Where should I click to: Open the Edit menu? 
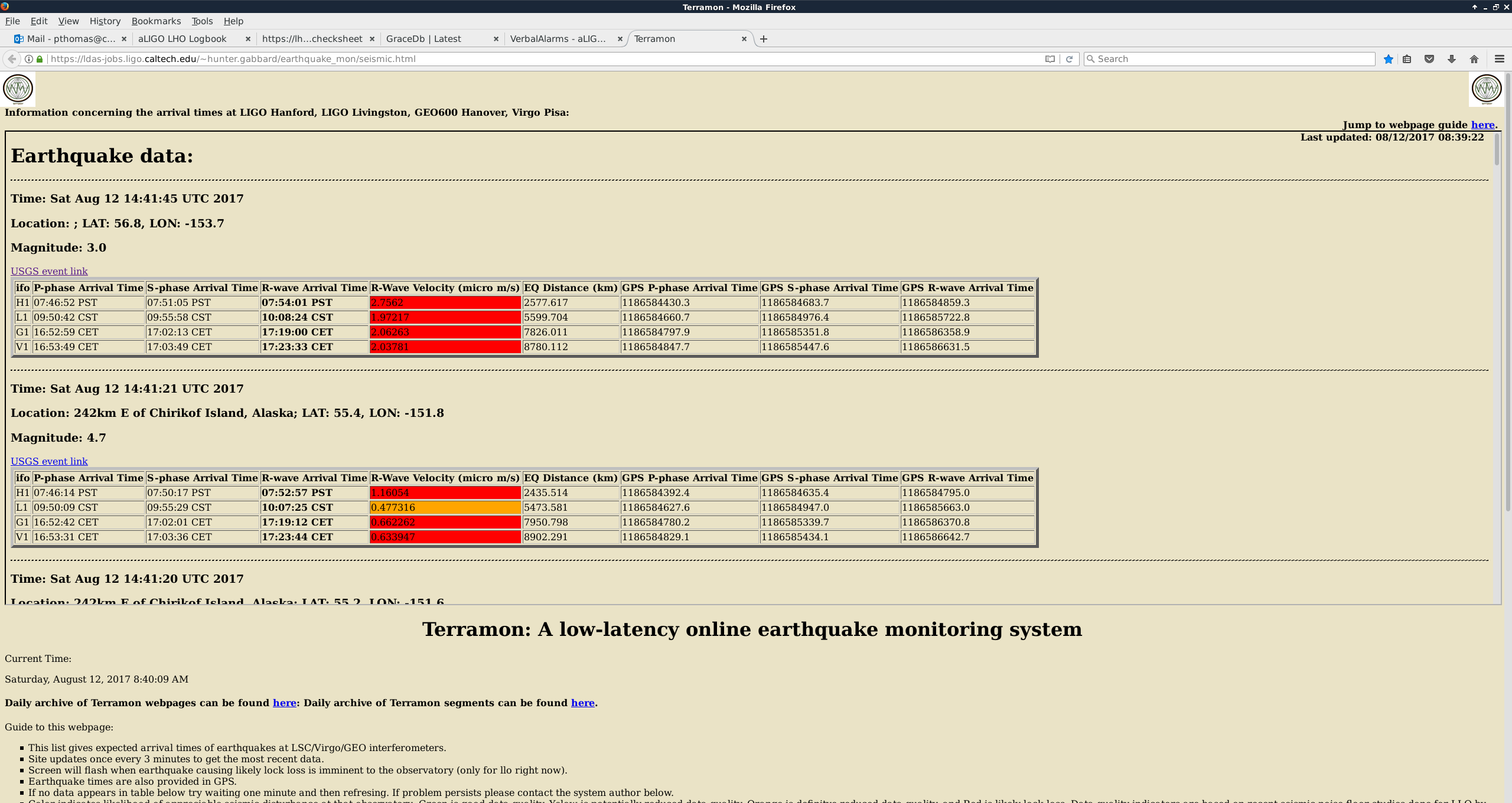[39, 21]
